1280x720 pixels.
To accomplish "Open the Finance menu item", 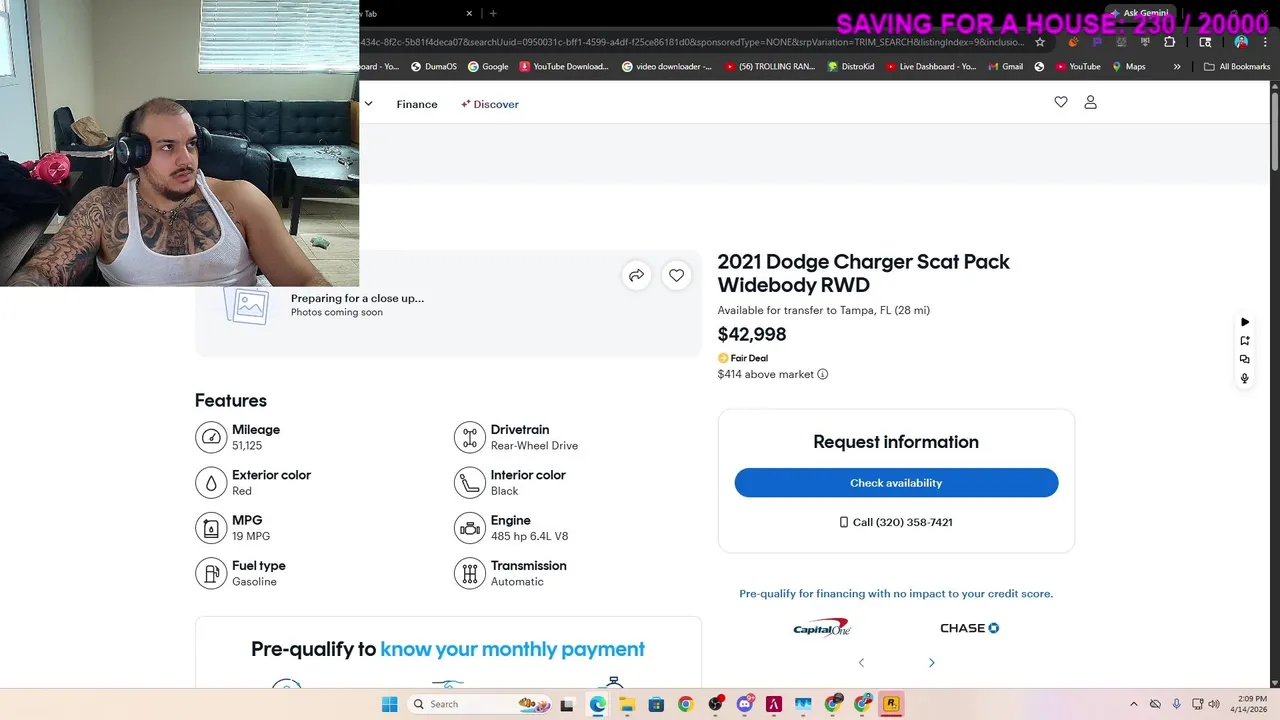I will coord(417,104).
